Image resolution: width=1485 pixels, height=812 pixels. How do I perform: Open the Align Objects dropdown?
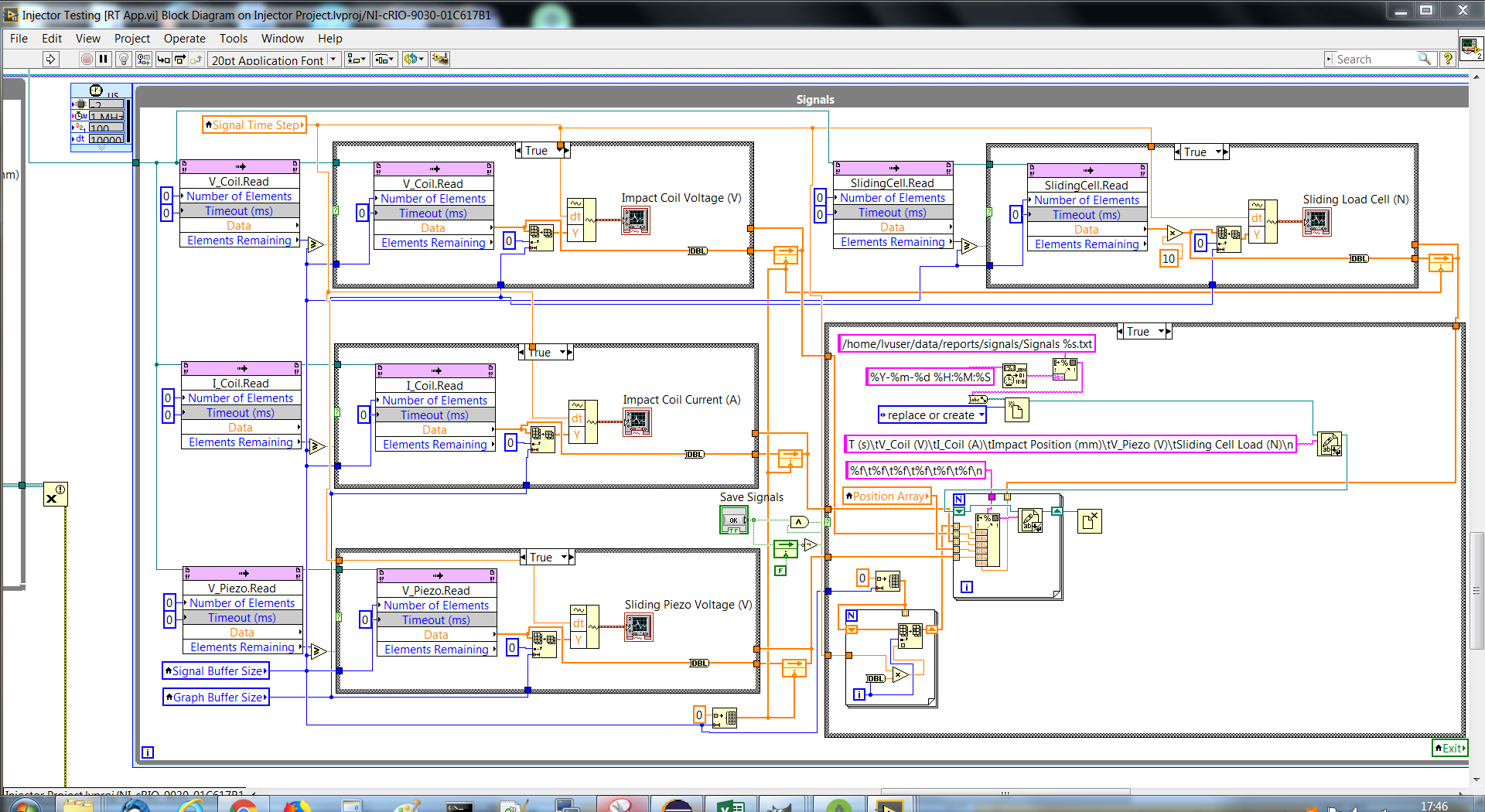357,59
